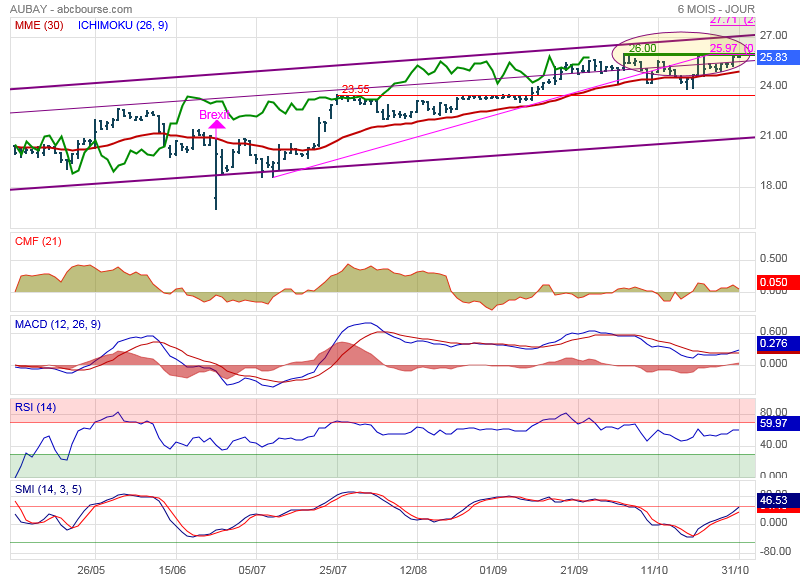Select the pink Brexit annotation label
Viewport: 800px width, 580px height.
214,115
